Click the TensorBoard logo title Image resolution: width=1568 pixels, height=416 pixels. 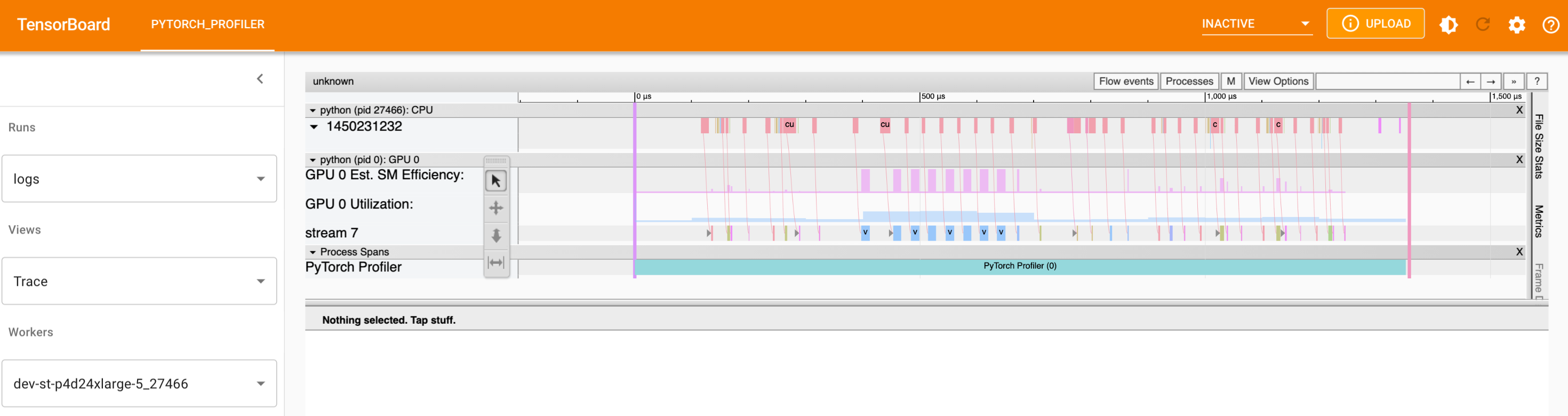tap(63, 25)
